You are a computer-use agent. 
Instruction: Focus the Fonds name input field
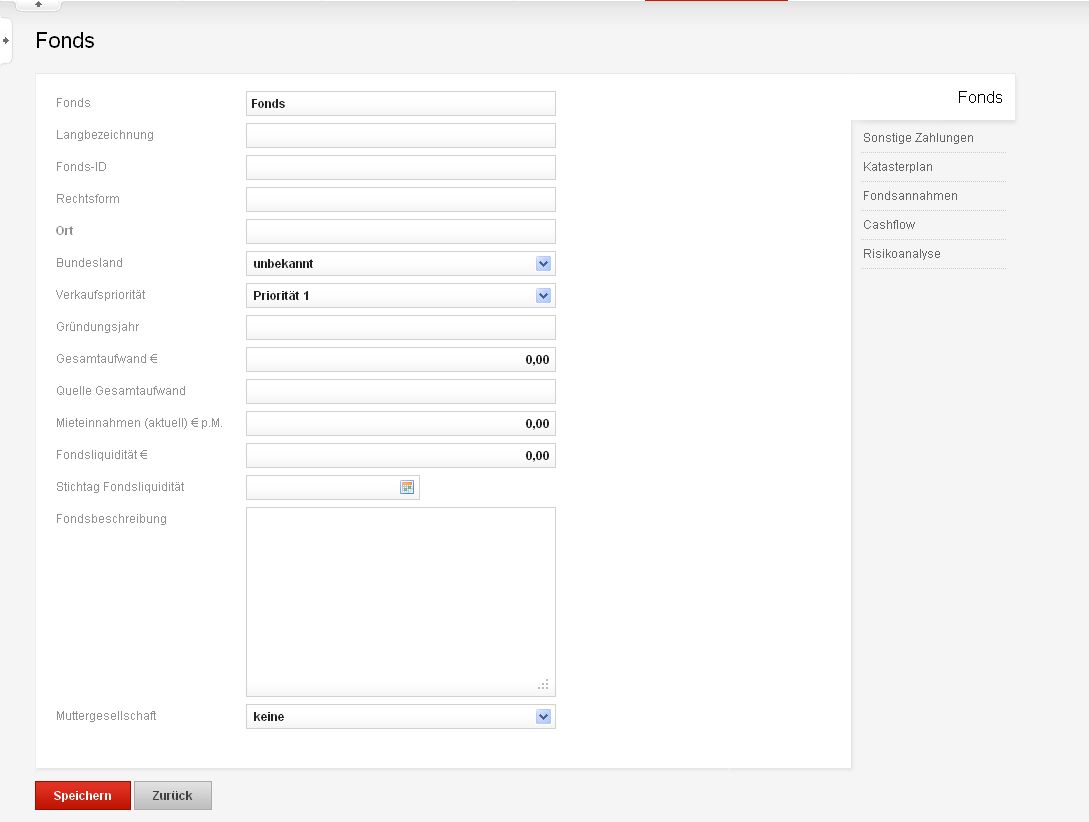pos(401,103)
